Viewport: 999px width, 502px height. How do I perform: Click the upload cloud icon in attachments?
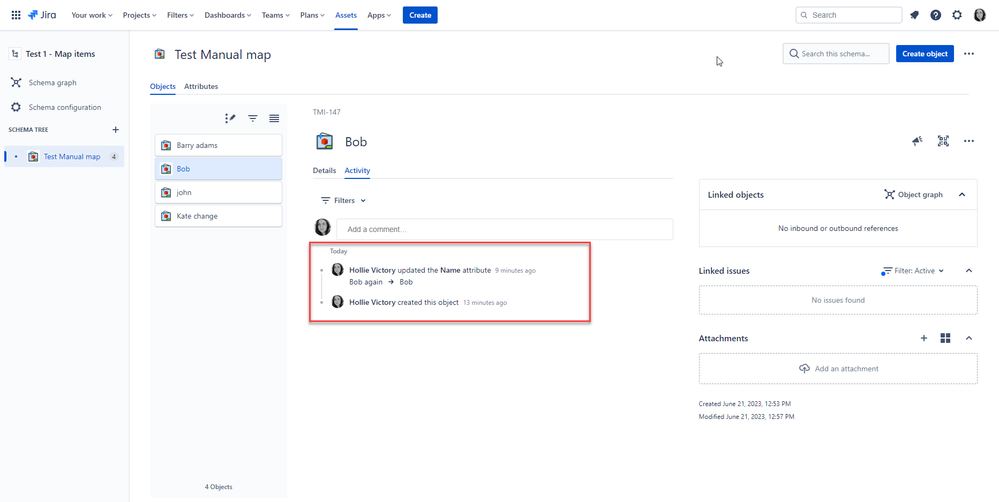[x=804, y=368]
